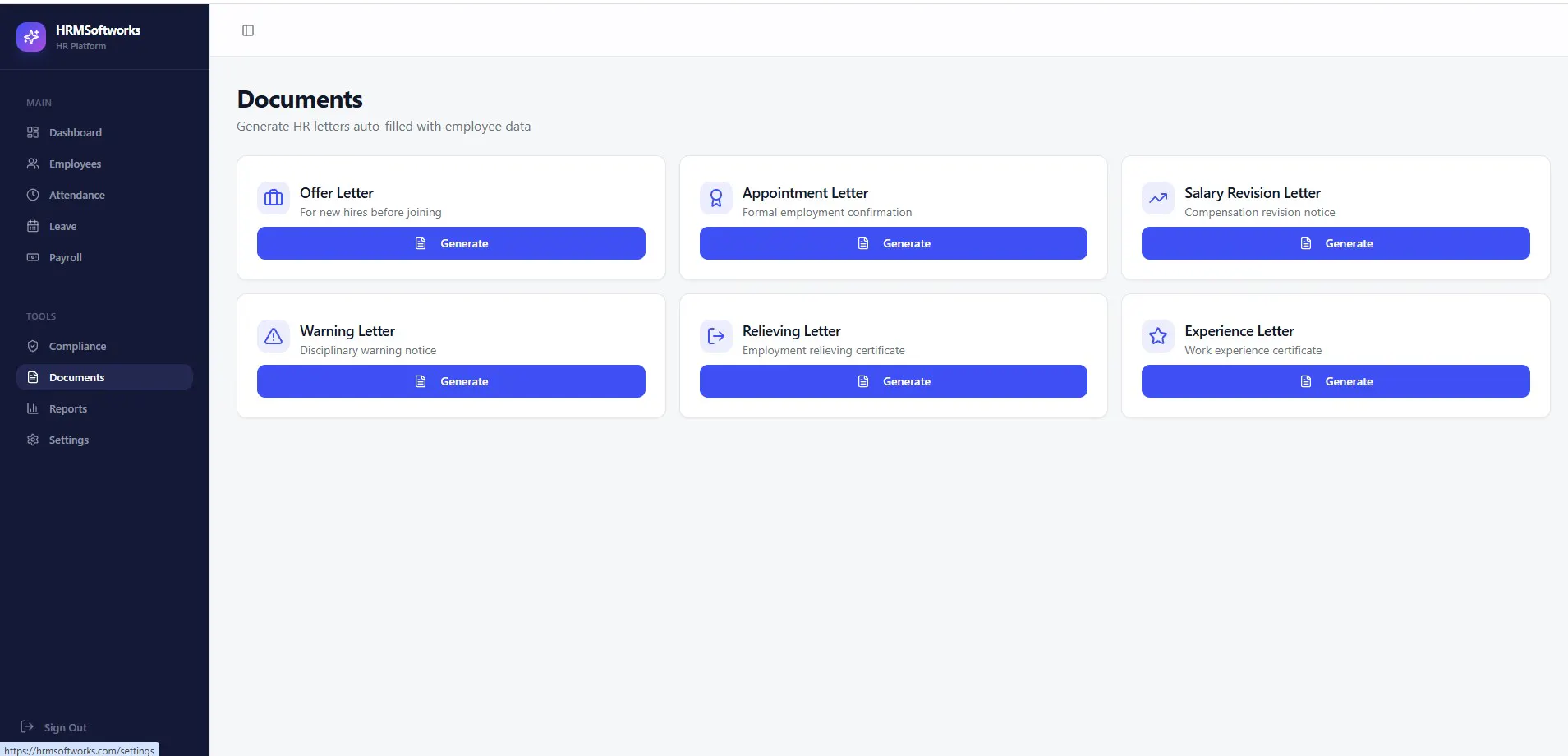Image resolution: width=1568 pixels, height=756 pixels.
Task: Open Settings from the sidebar
Action: (x=104, y=440)
